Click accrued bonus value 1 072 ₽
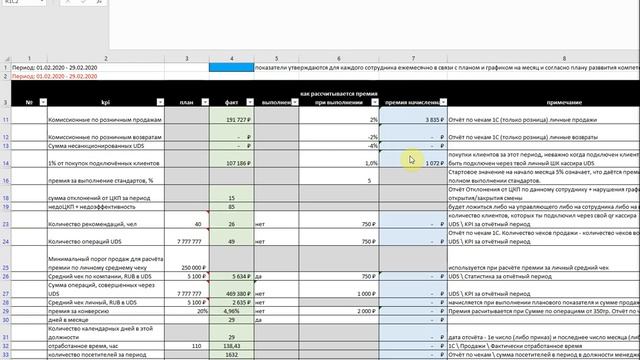The image size is (640, 360). [x=413, y=159]
